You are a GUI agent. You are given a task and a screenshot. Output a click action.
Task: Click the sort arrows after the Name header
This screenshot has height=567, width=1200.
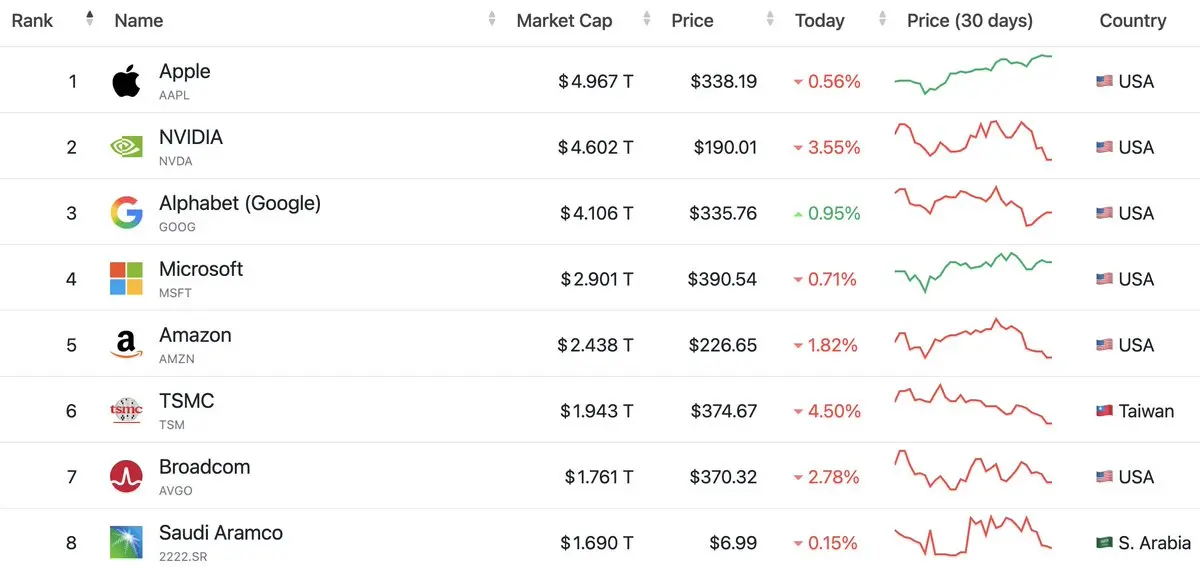pos(492,18)
